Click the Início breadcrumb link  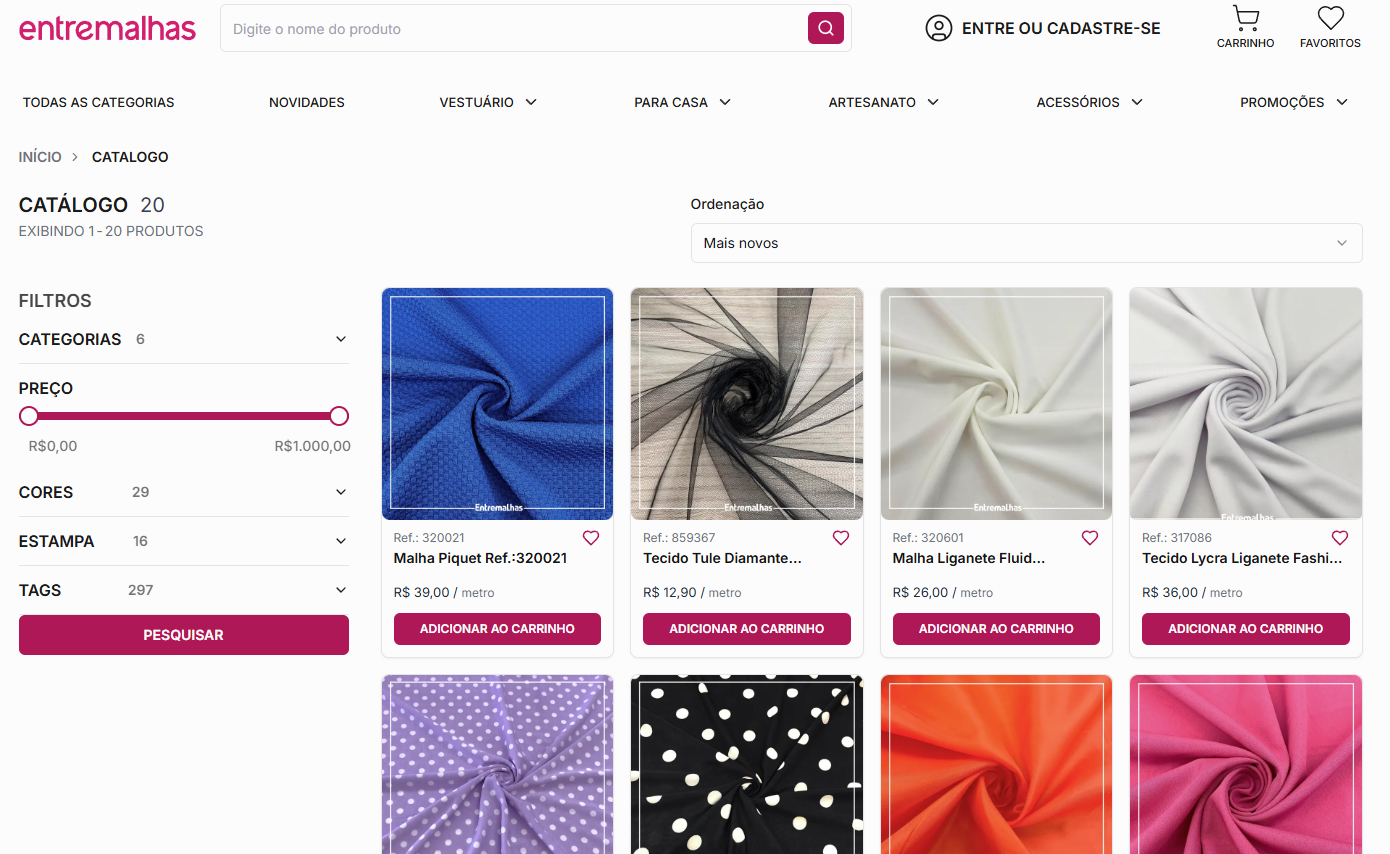point(40,157)
